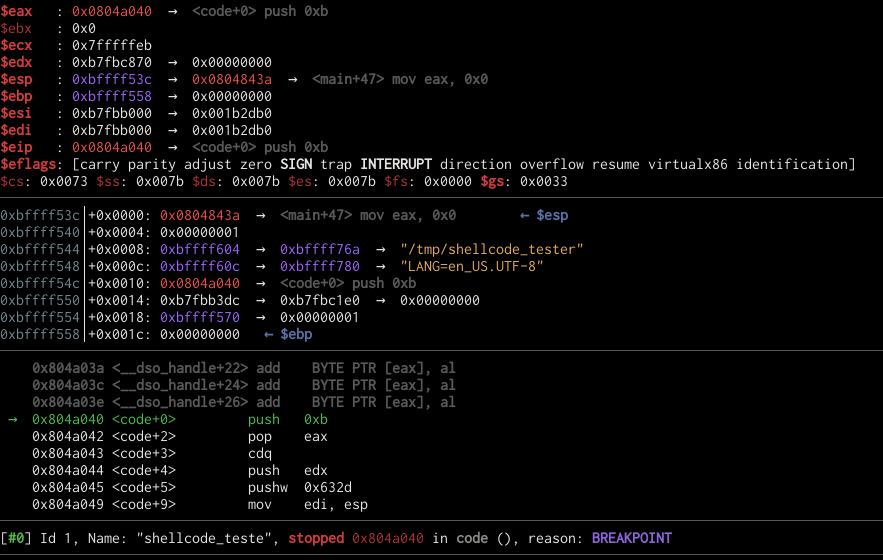Click the green arrow marking the current instruction
Viewport: 883px width, 560px height.
(x=12, y=419)
